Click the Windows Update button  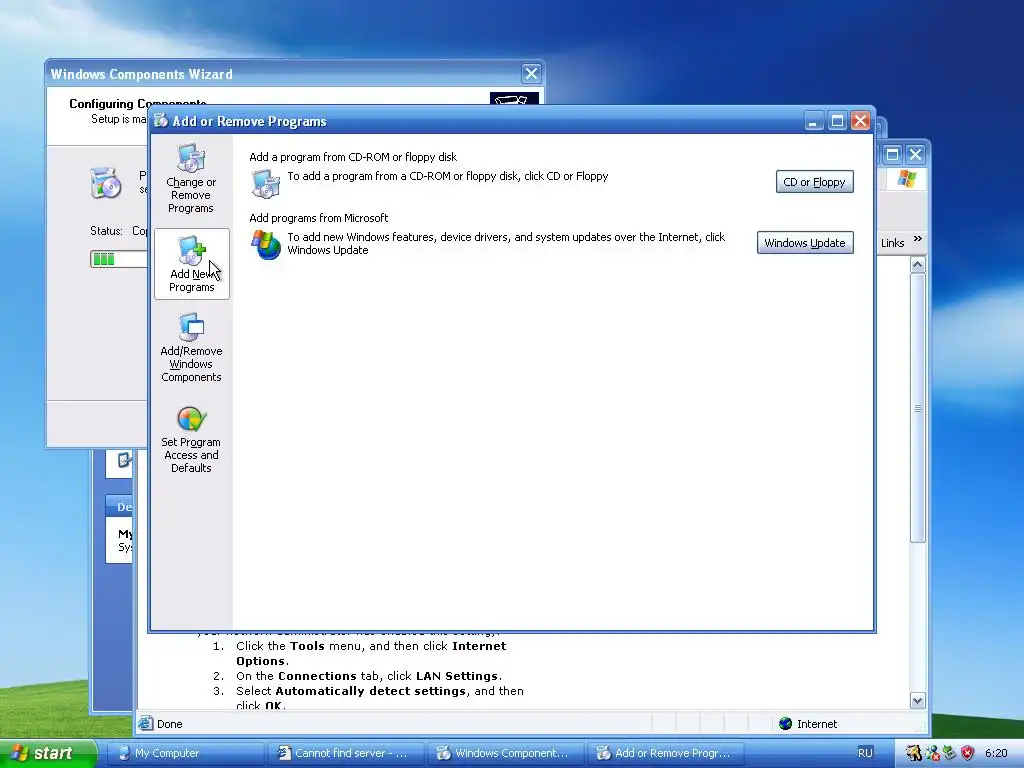[x=805, y=242]
